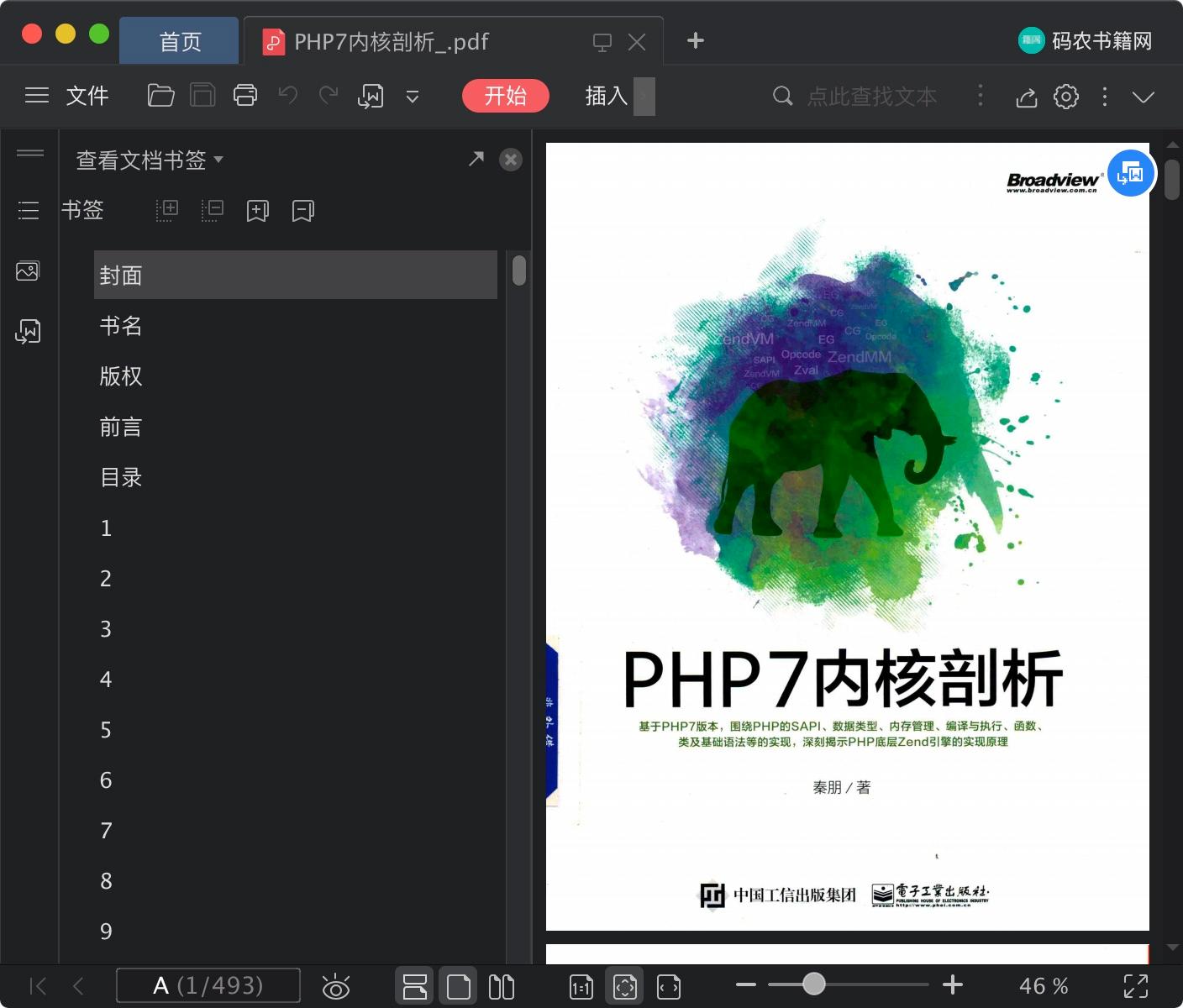Set zoom to actual size 1:1
The height and width of the screenshot is (1008, 1183).
581,987
